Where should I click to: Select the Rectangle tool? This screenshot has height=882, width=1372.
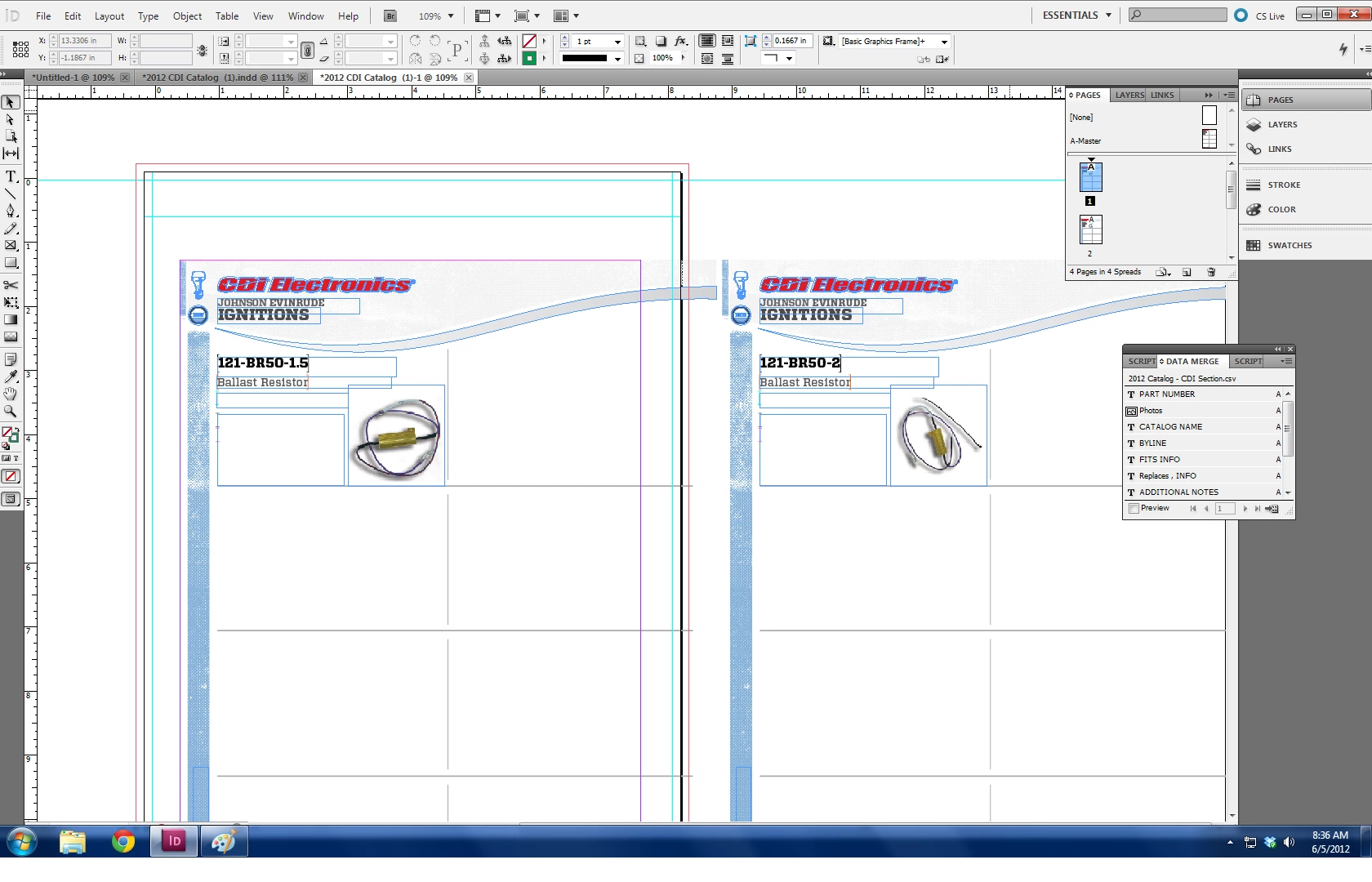point(11,263)
